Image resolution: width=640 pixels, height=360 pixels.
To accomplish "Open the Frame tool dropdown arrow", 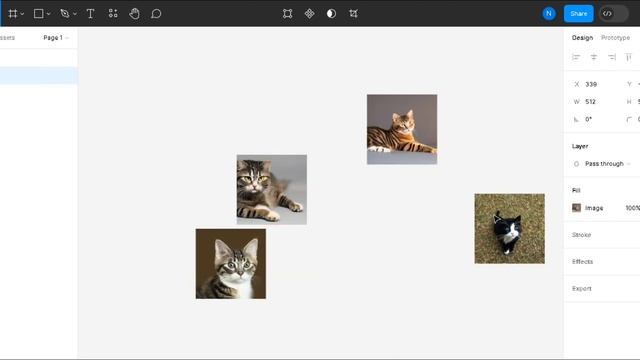I will pos(22,14).
